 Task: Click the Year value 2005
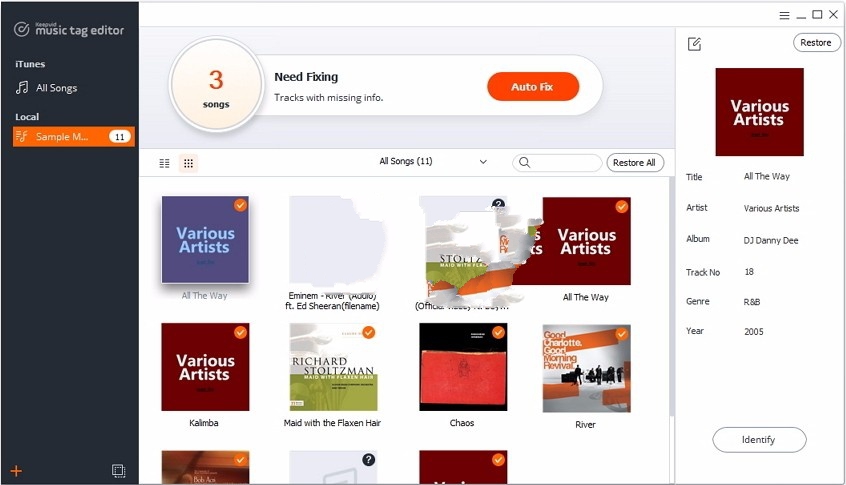coord(754,332)
